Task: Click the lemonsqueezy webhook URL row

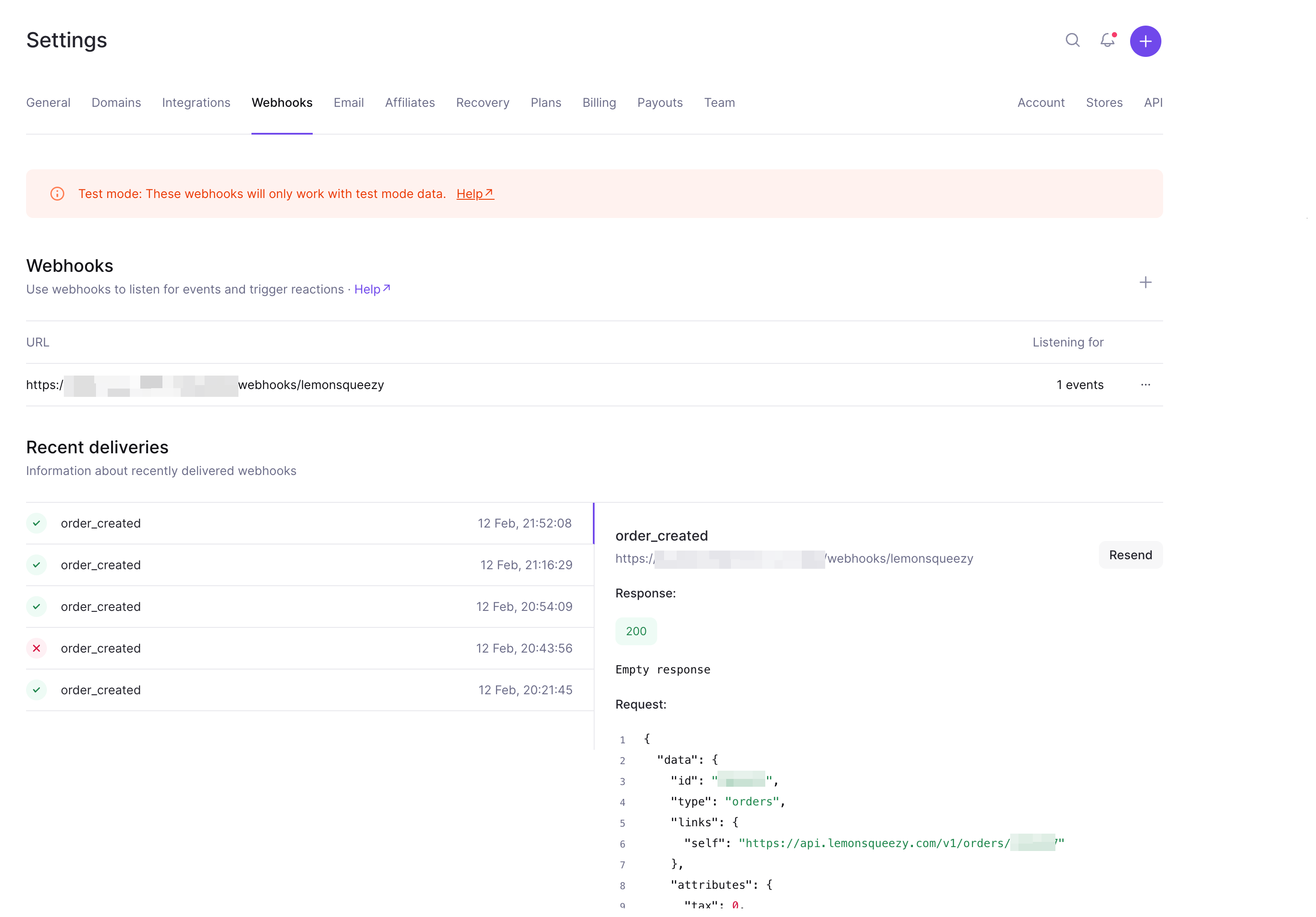Action: (311, 385)
